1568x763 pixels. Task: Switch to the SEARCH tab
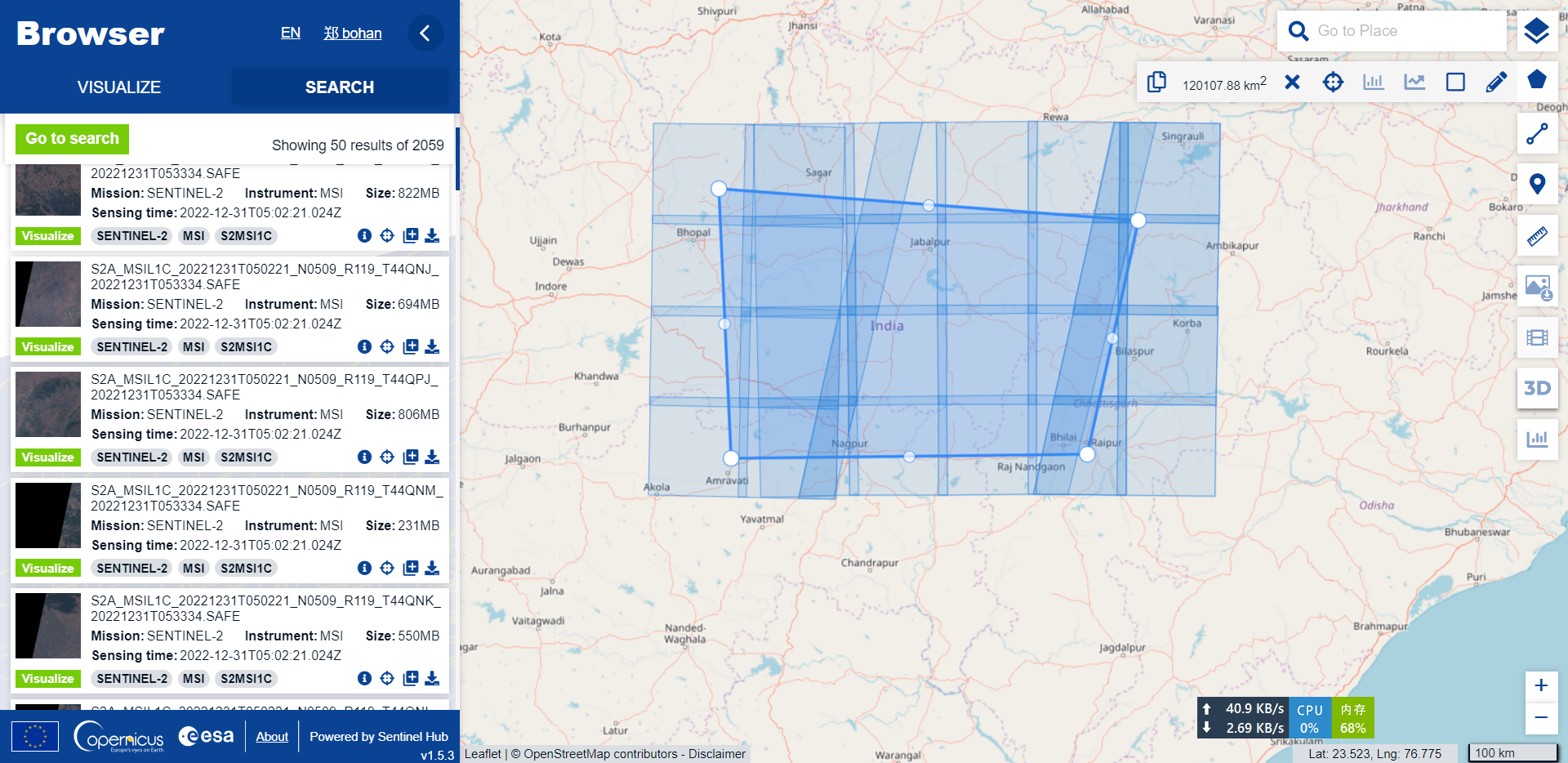[x=340, y=87]
